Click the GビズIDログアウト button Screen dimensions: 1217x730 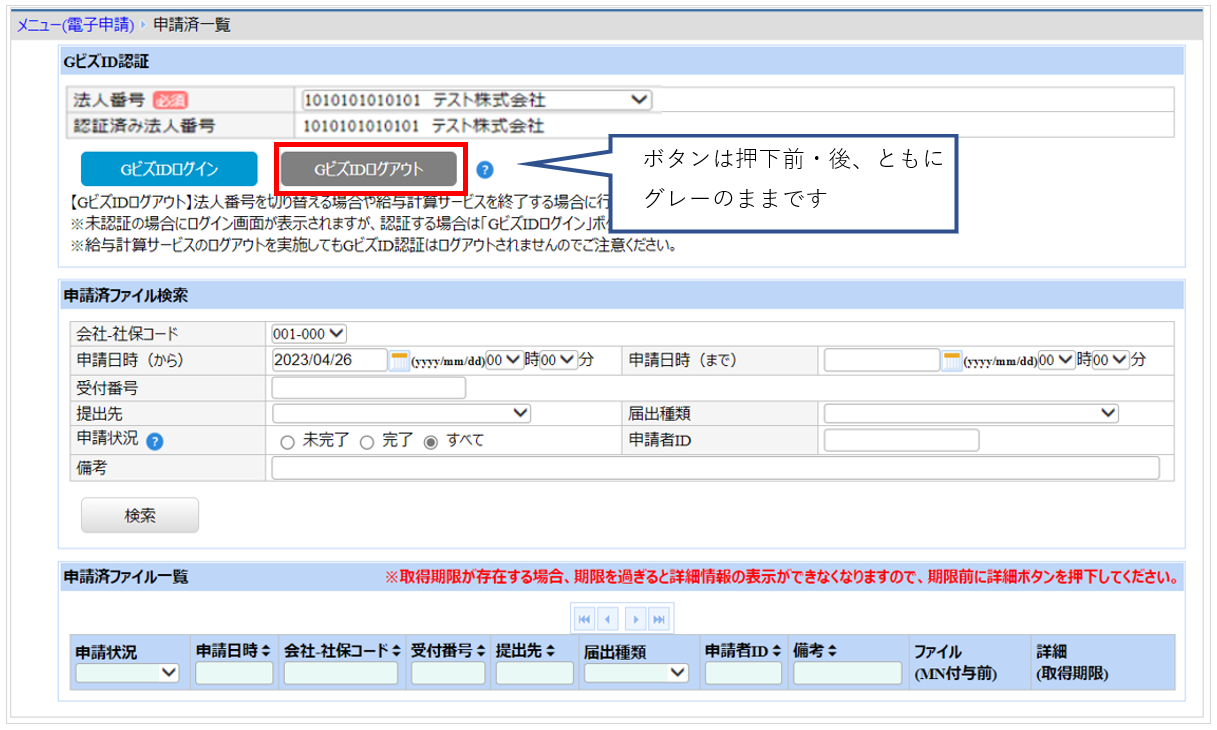369,169
